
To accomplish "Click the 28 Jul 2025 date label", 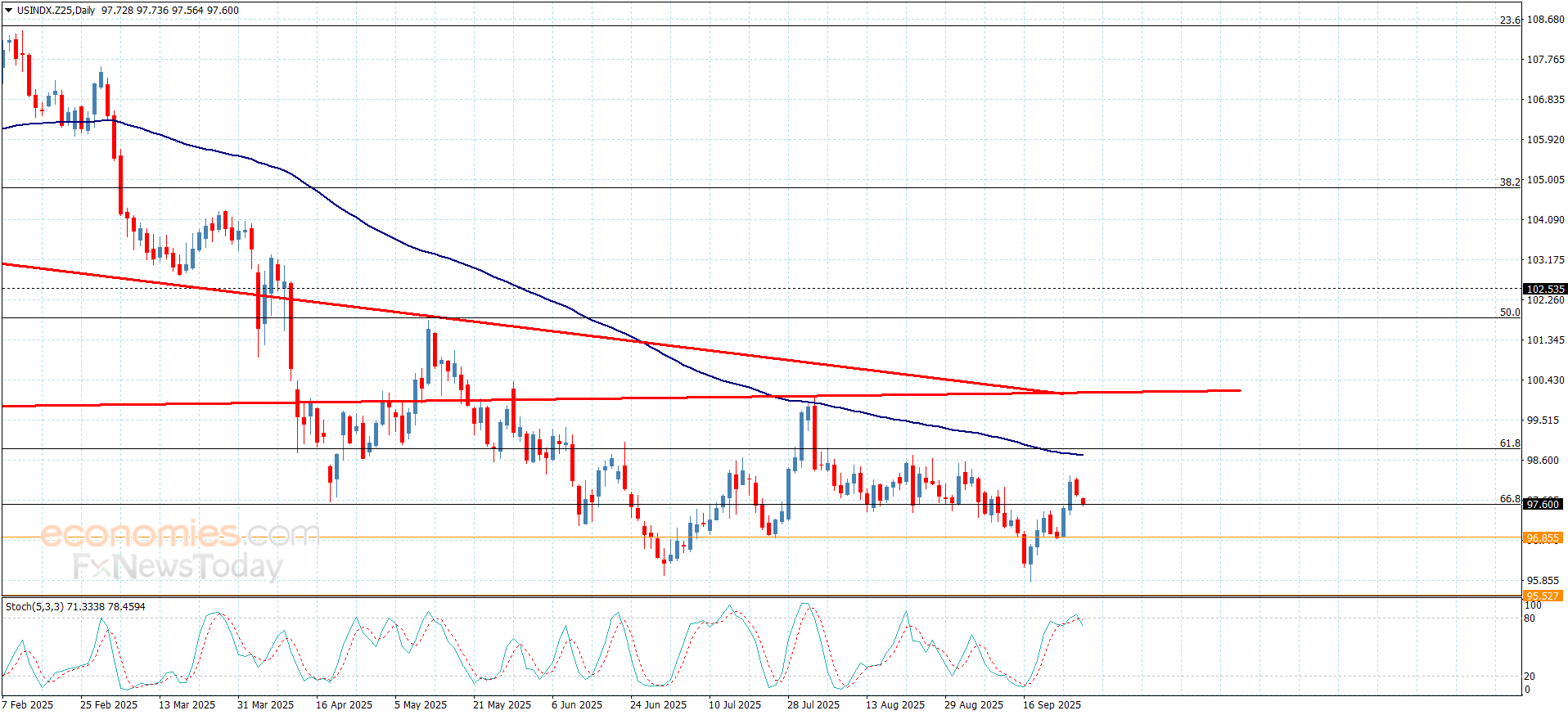I will [813, 705].
